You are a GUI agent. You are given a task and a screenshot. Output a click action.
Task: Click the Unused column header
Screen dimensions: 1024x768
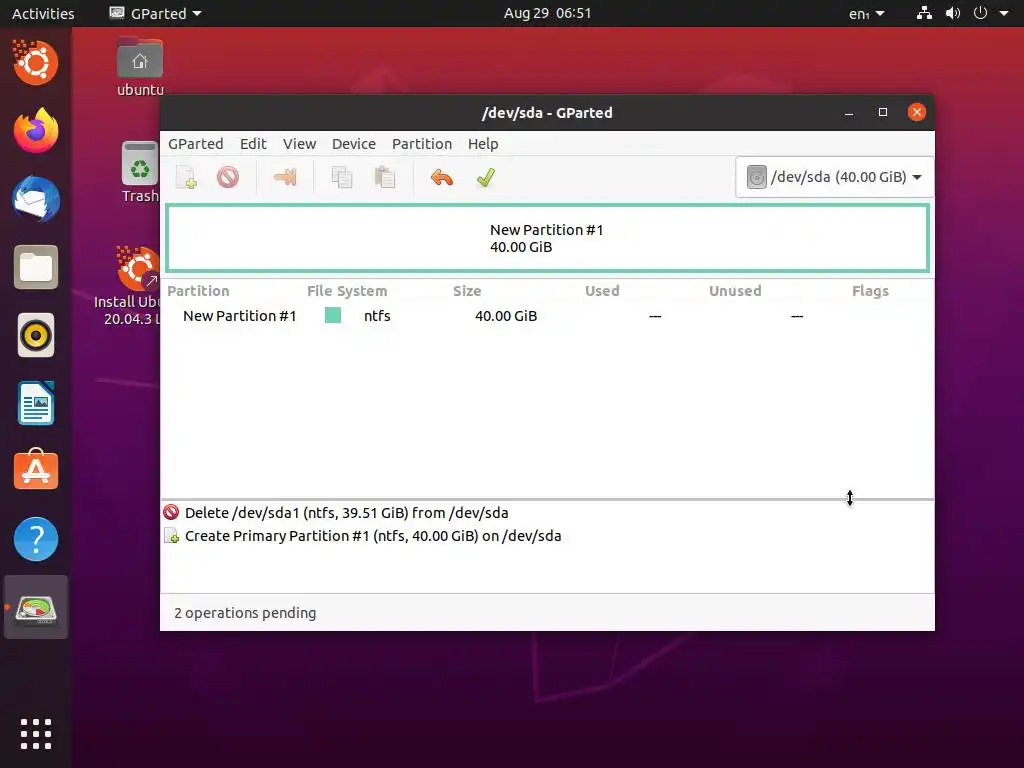(x=735, y=291)
